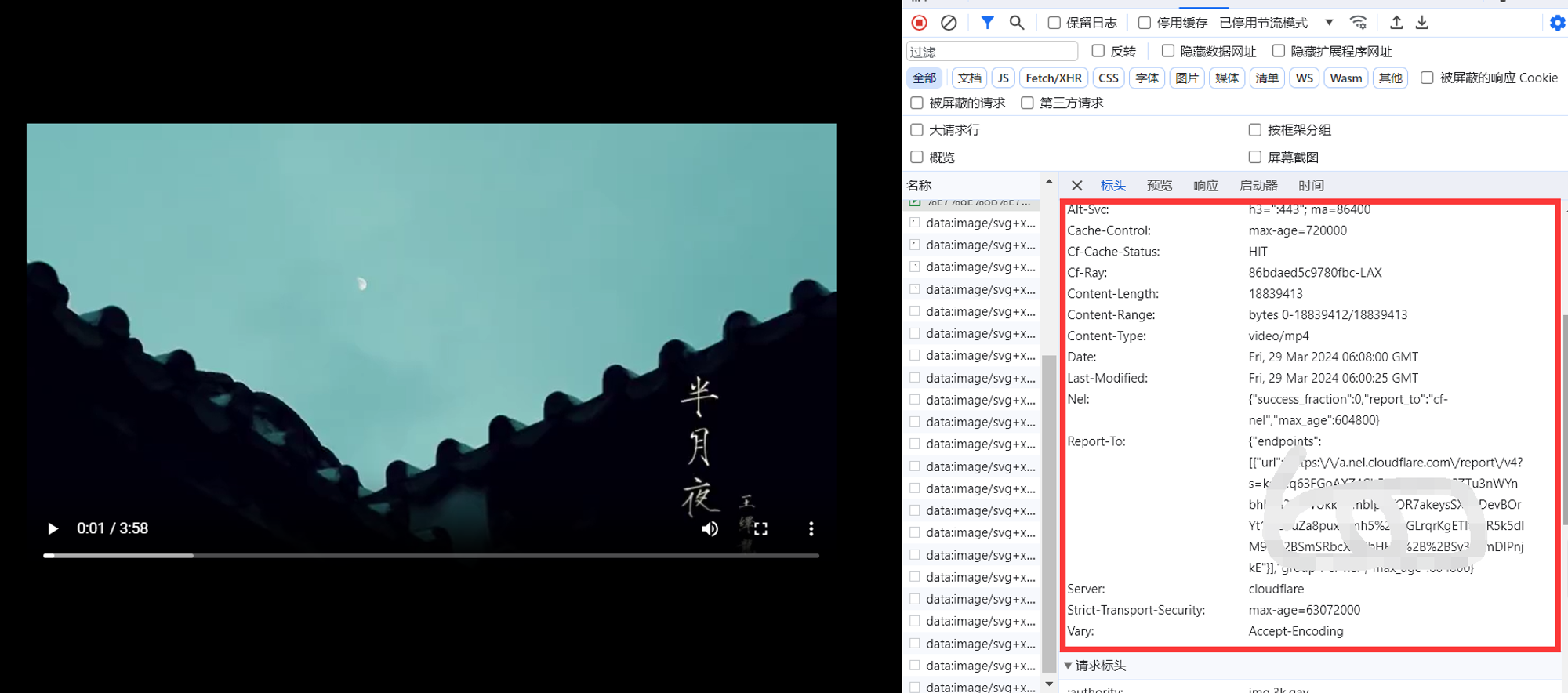
Task: Filter requests by 文档
Action: [969, 78]
